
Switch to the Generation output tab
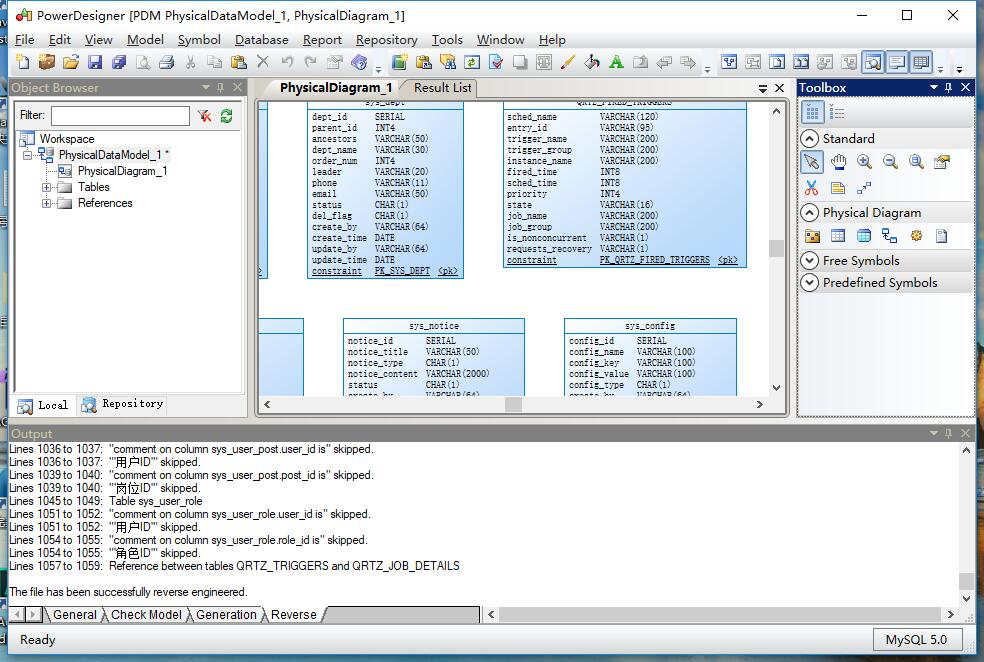tap(226, 614)
